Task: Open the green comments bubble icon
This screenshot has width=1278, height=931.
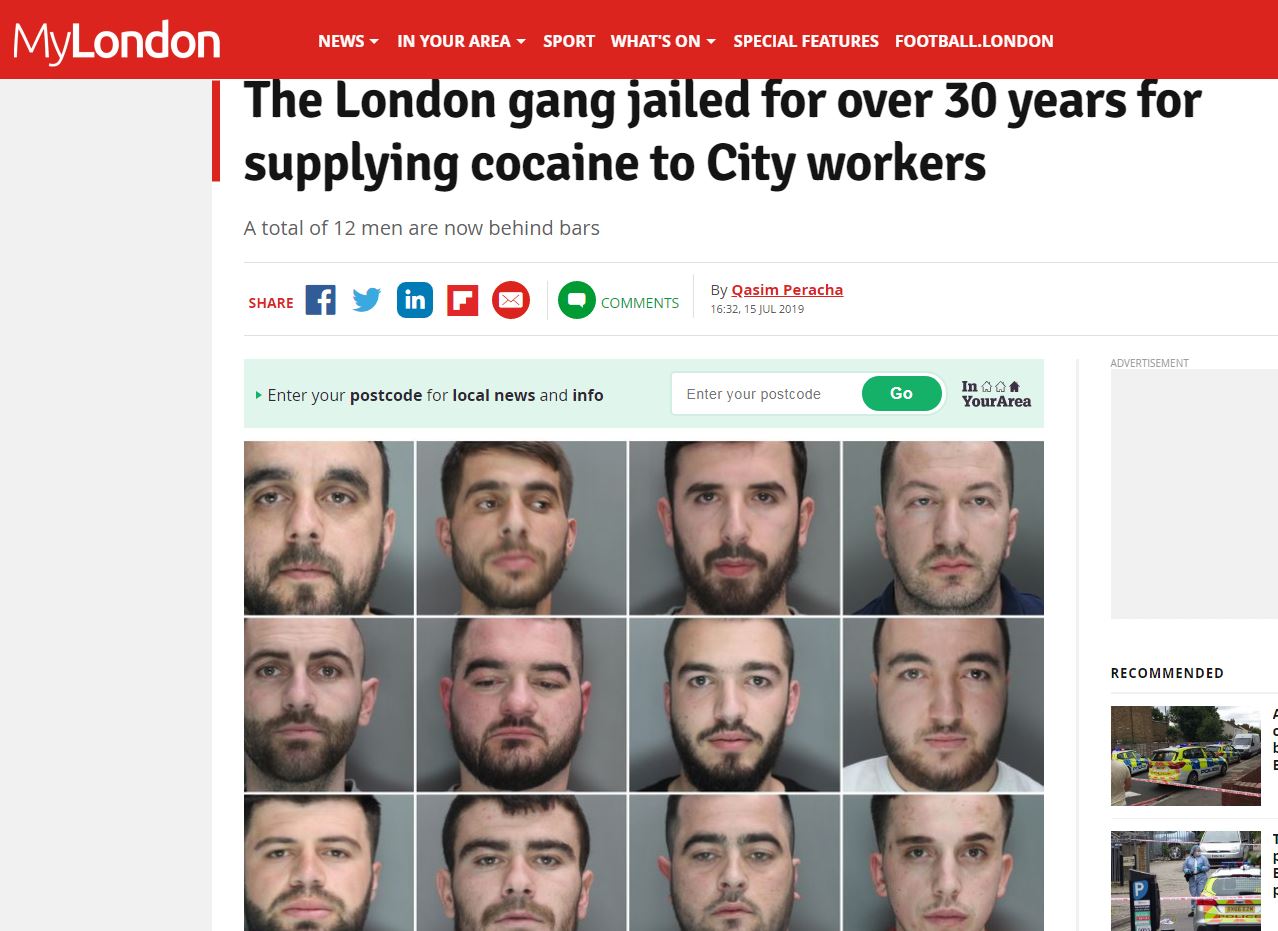Action: [x=577, y=300]
